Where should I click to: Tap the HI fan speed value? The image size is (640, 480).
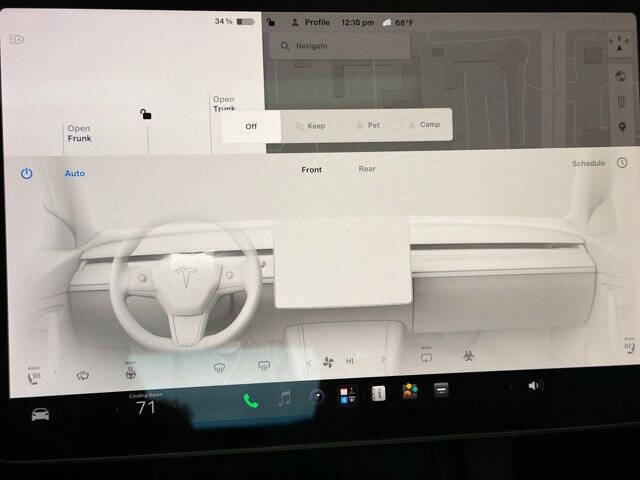tap(350, 361)
